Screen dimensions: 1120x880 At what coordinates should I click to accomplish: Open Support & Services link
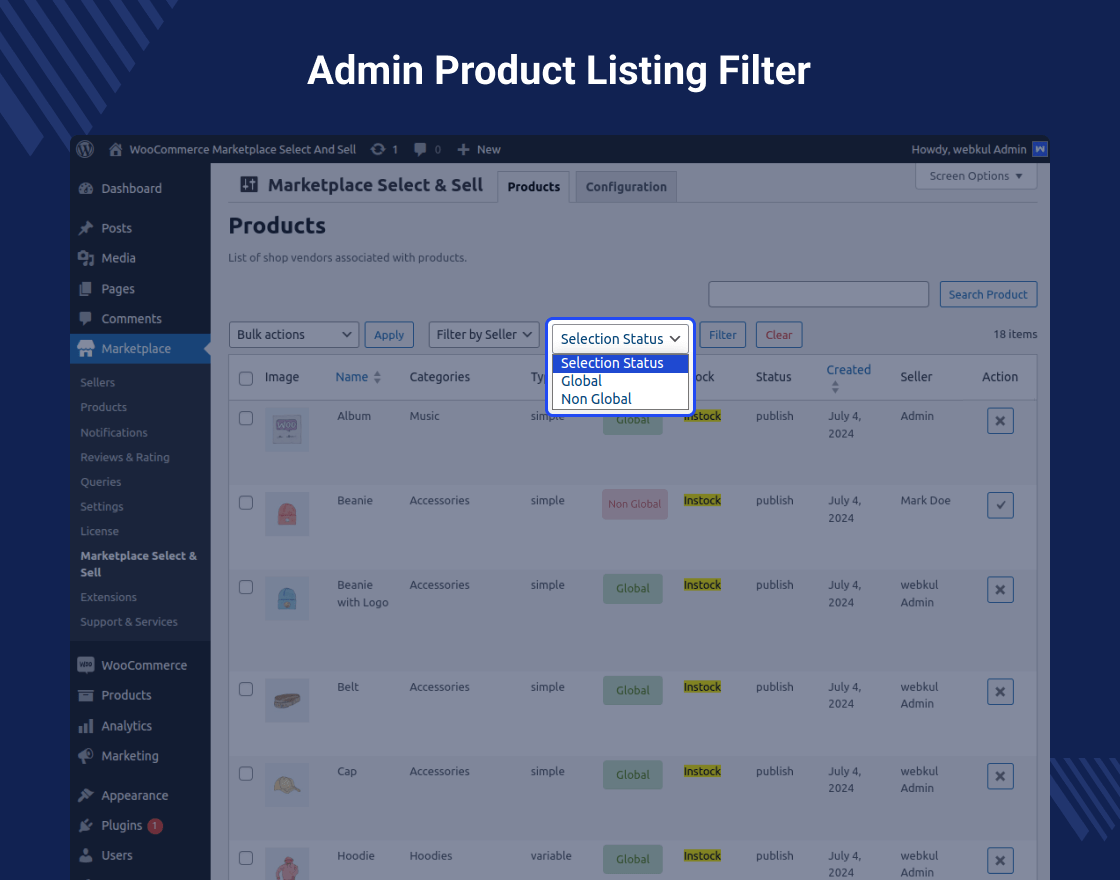pos(129,621)
